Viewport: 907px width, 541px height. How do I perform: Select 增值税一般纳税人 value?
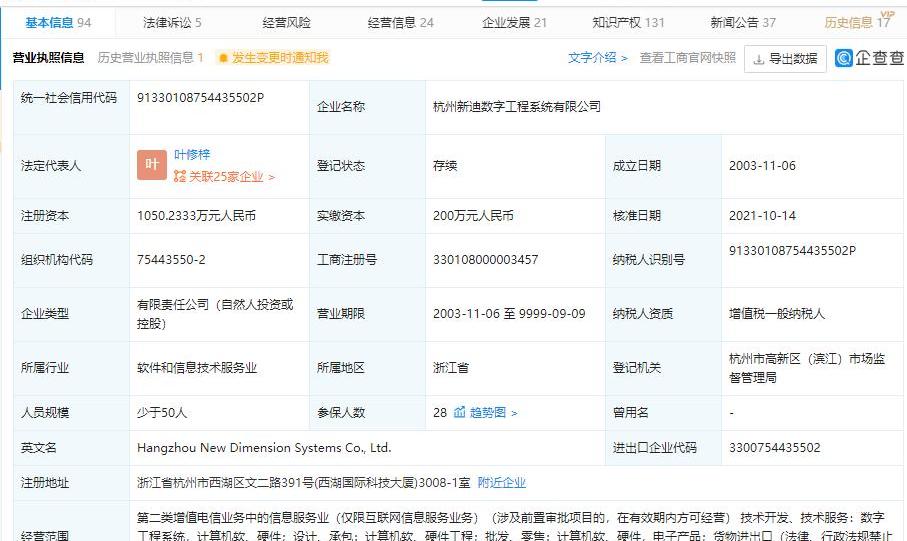pos(777,314)
